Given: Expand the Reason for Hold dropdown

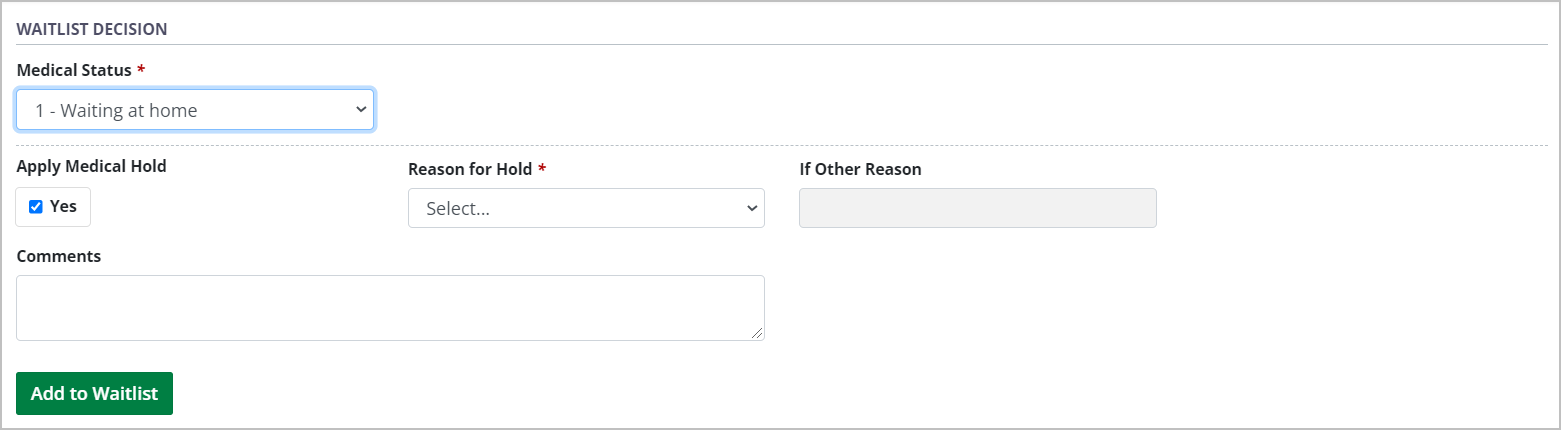Looking at the screenshot, I should pyautogui.click(x=586, y=208).
